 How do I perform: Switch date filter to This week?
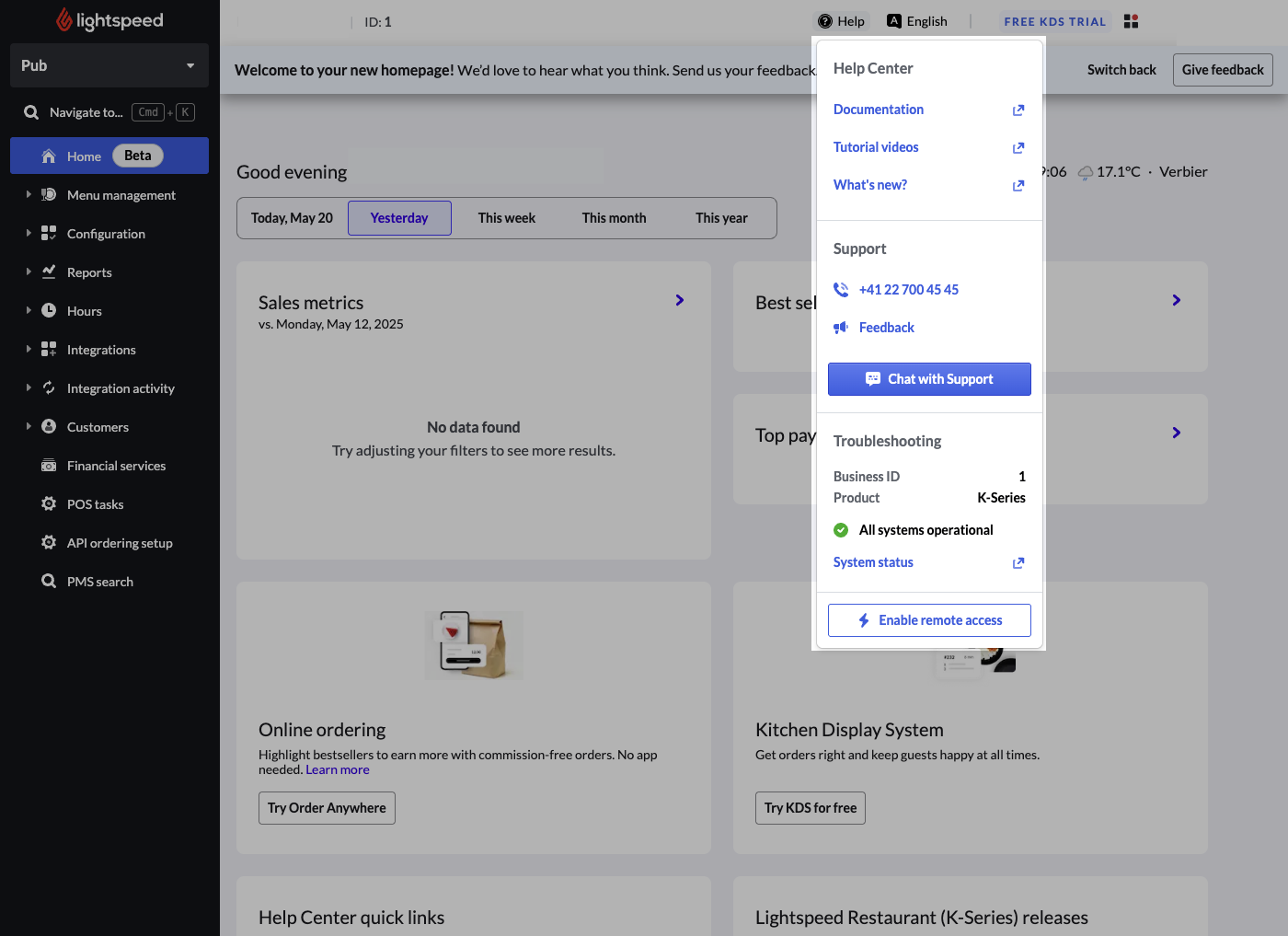(x=506, y=218)
